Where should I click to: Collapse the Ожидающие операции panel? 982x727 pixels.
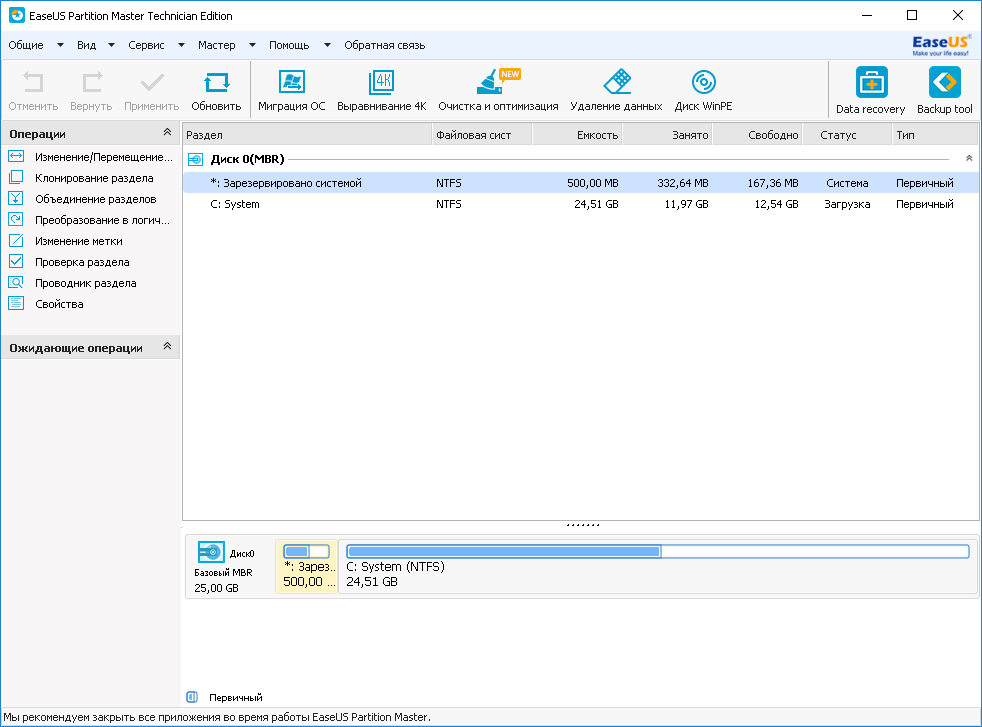pos(167,346)
